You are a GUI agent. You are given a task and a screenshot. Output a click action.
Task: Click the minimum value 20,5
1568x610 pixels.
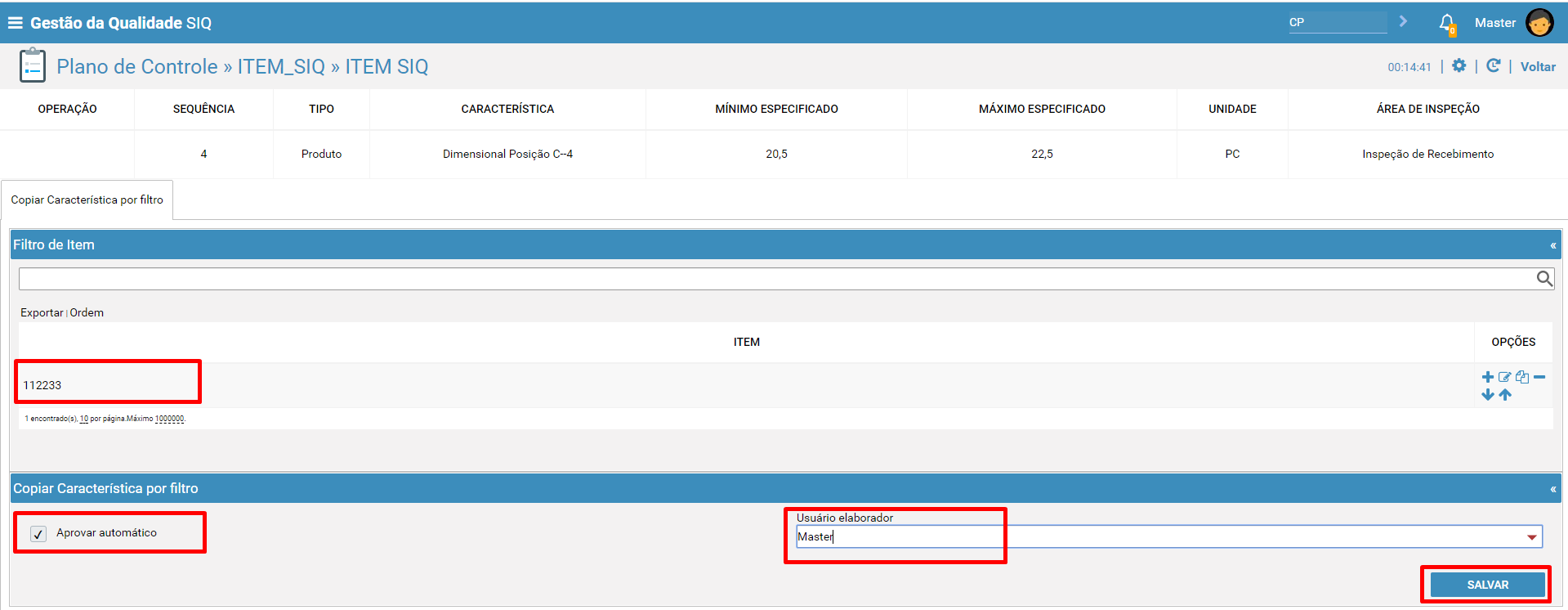pyautogui.click(x=776, y=154)
